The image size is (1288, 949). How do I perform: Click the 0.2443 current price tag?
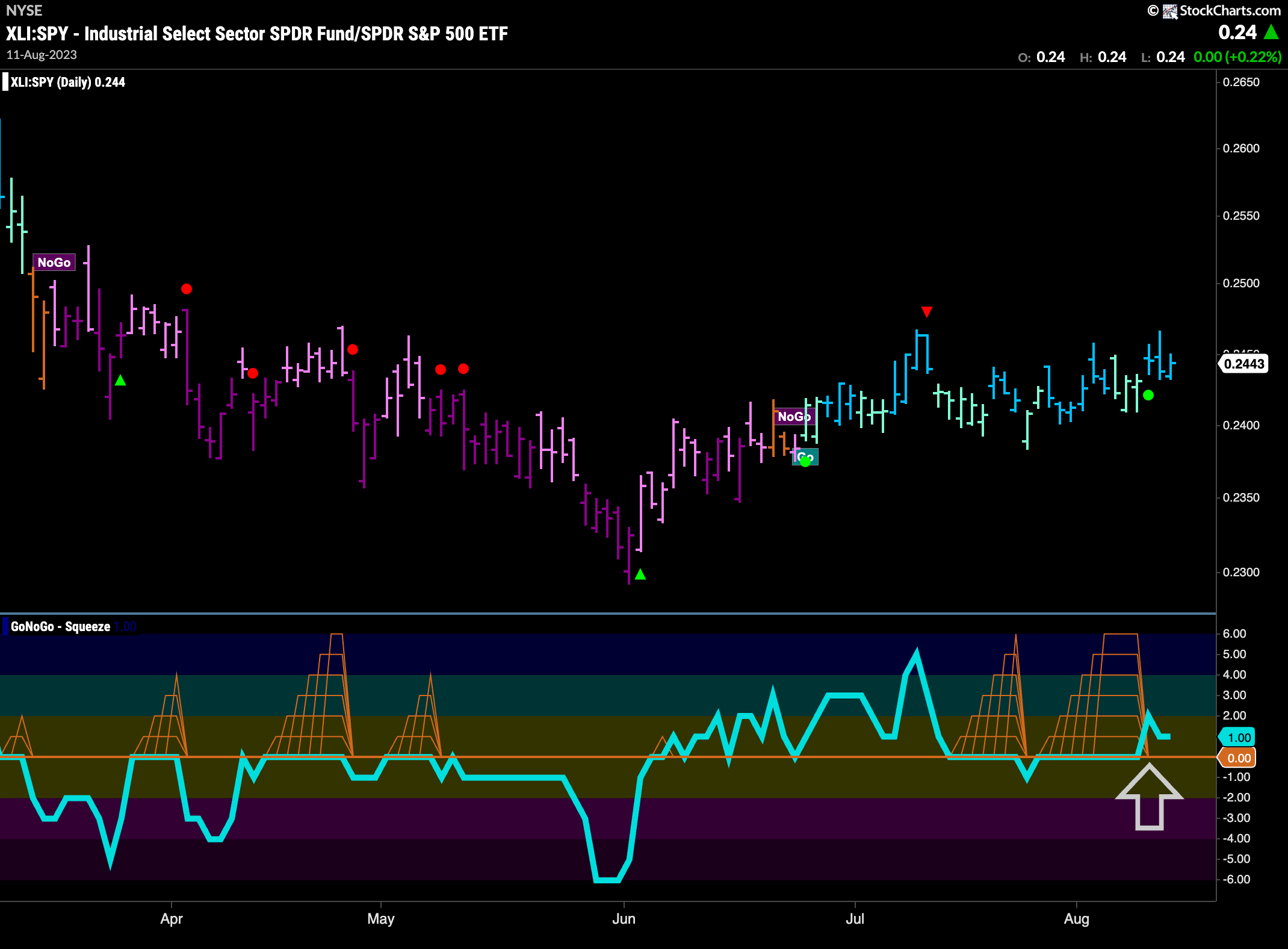[x=1243, y=364]
